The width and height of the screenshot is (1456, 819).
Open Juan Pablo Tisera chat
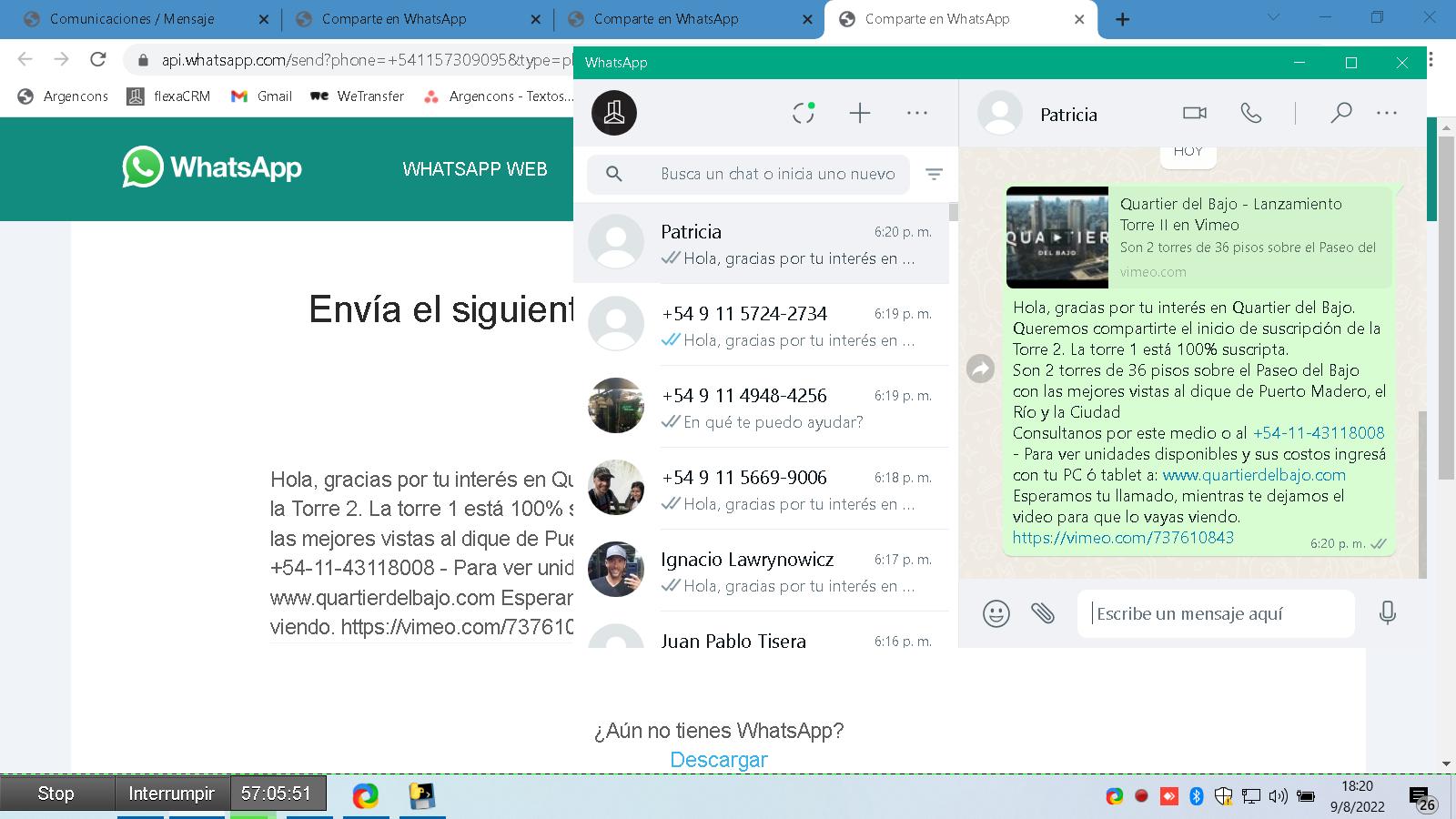click(761, 631)
